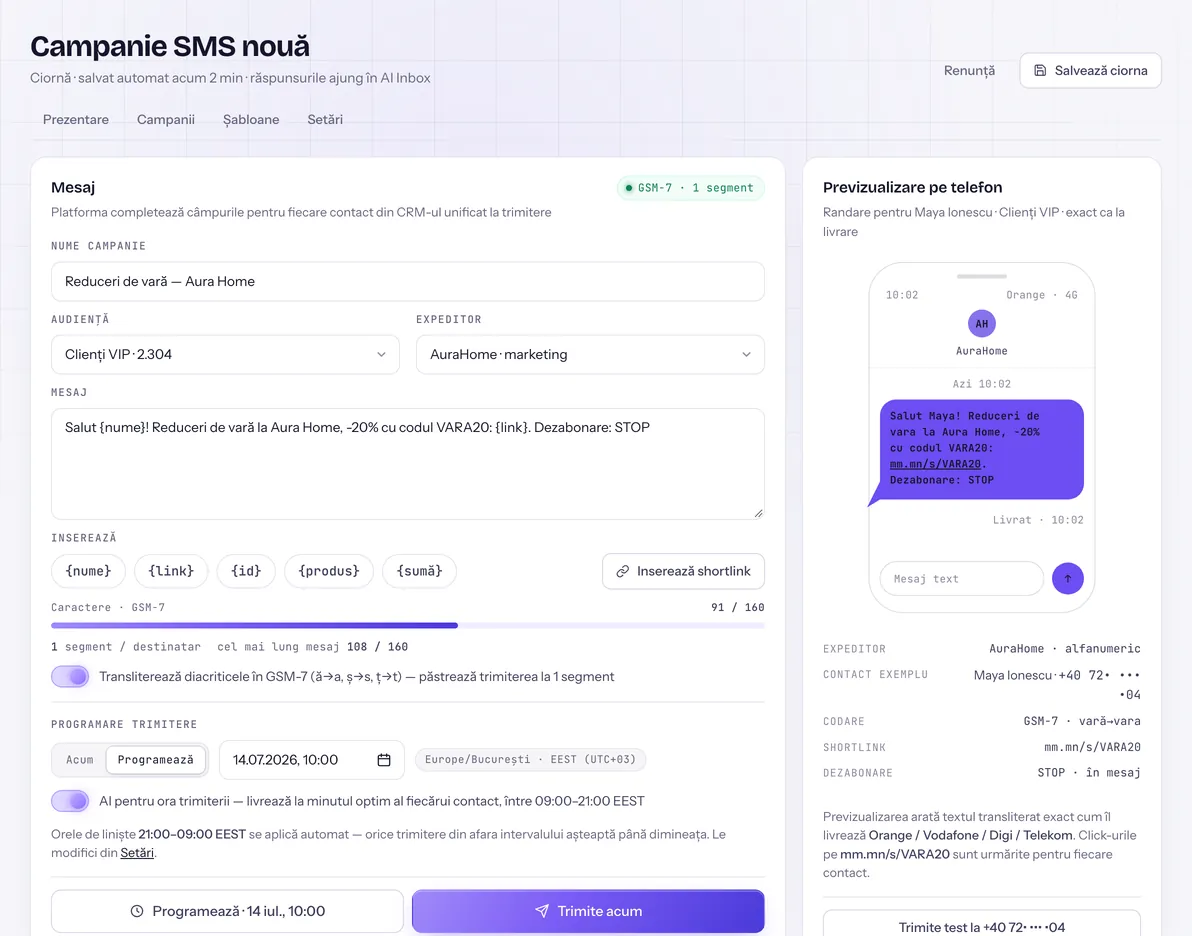Open the Setări link in quiet hours note

tap(137, 853)
